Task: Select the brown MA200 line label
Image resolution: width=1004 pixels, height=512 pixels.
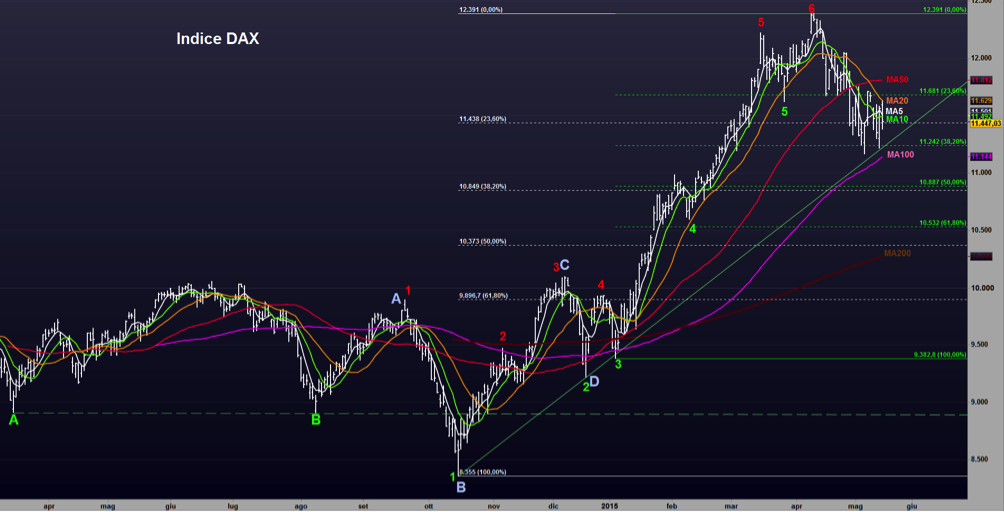Action: 897,253
